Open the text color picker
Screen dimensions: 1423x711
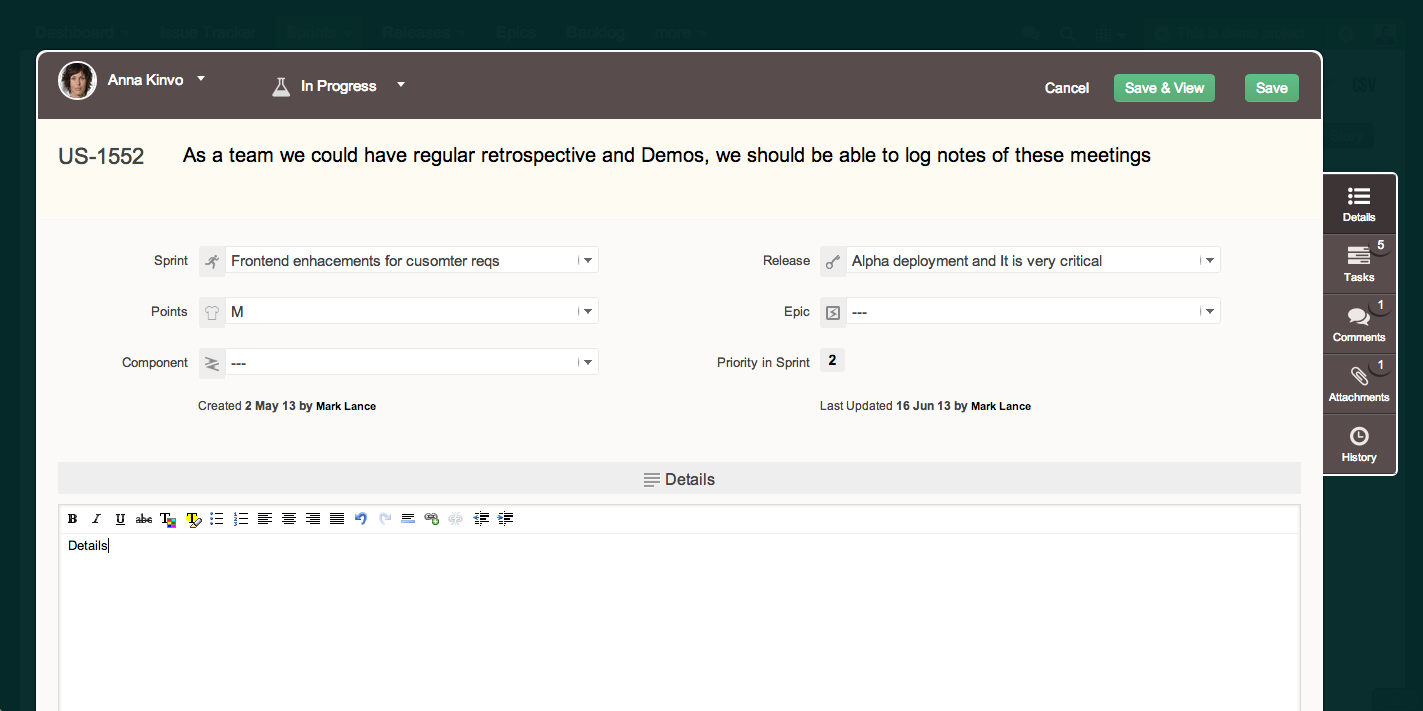pyautogui.click(x=168, y=519)
